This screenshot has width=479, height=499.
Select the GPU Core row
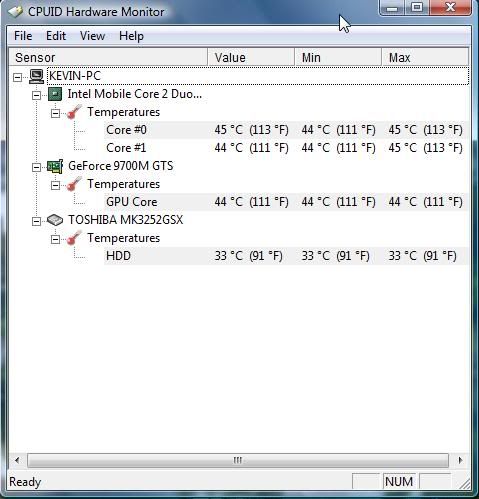[x=286, y=202]
